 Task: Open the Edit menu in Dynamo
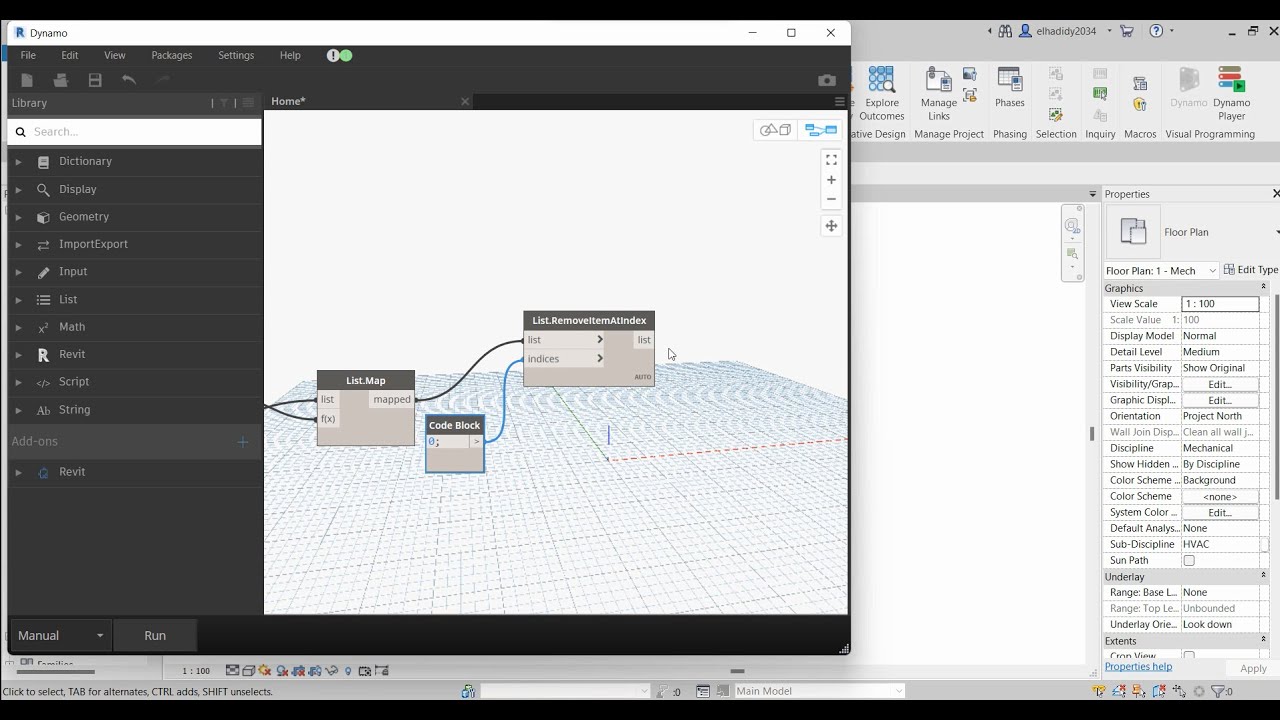(x=70, y=56)
